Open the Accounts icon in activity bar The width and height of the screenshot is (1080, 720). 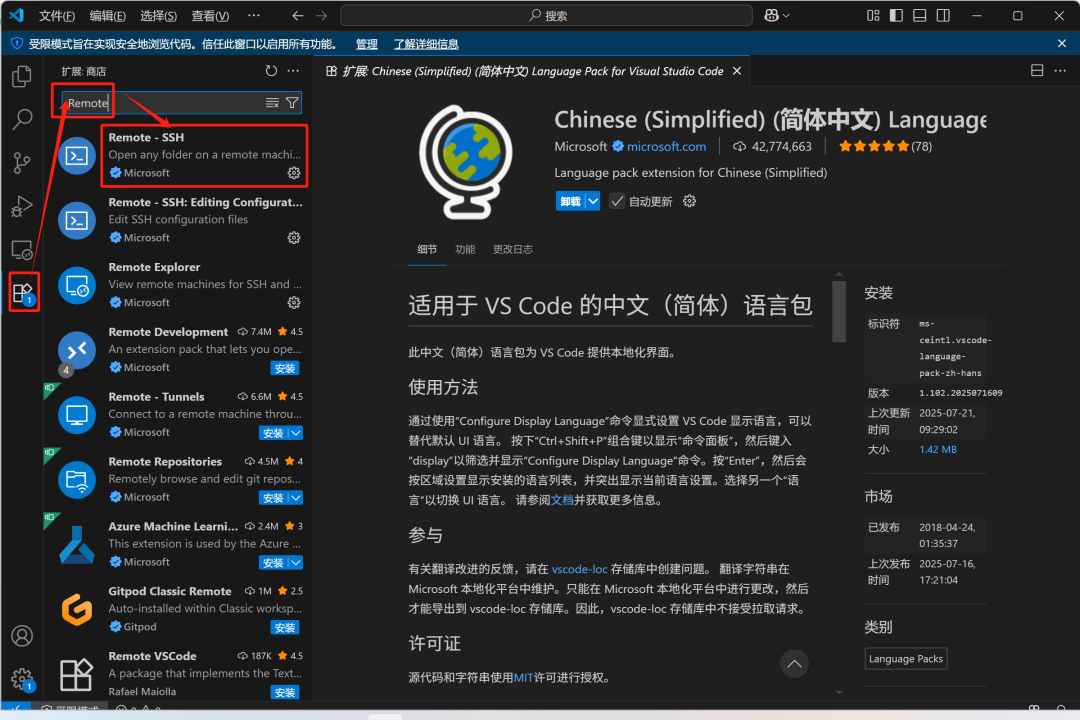coord(22,635)
